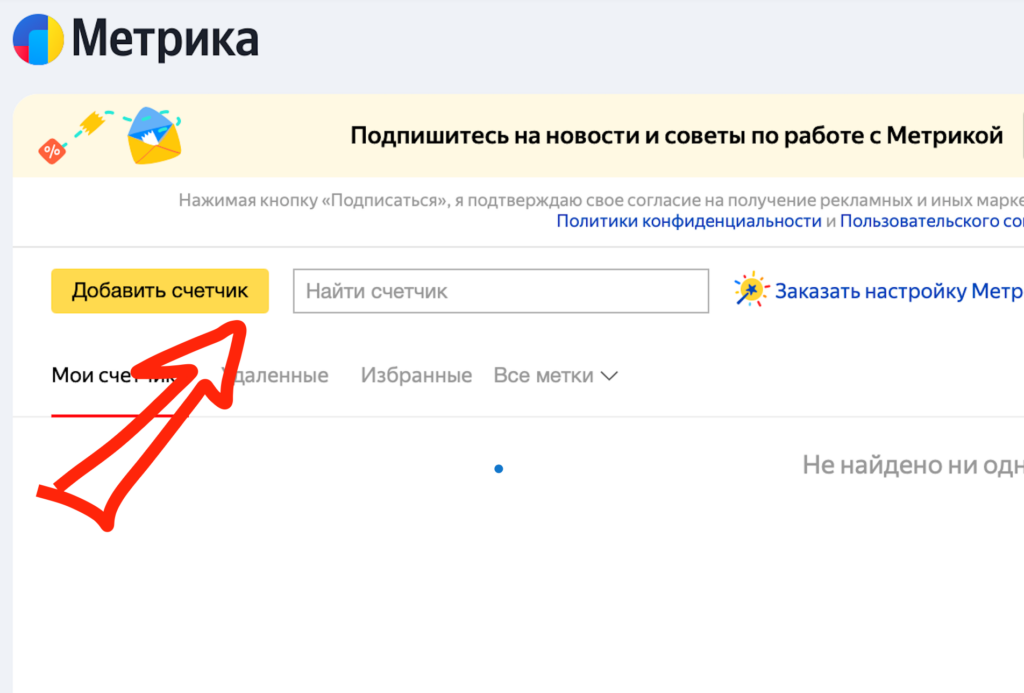This screenshot has height=693, width=1024.
Task: Click the envelope newsletter illustration
Action: [x=154, y=136]
